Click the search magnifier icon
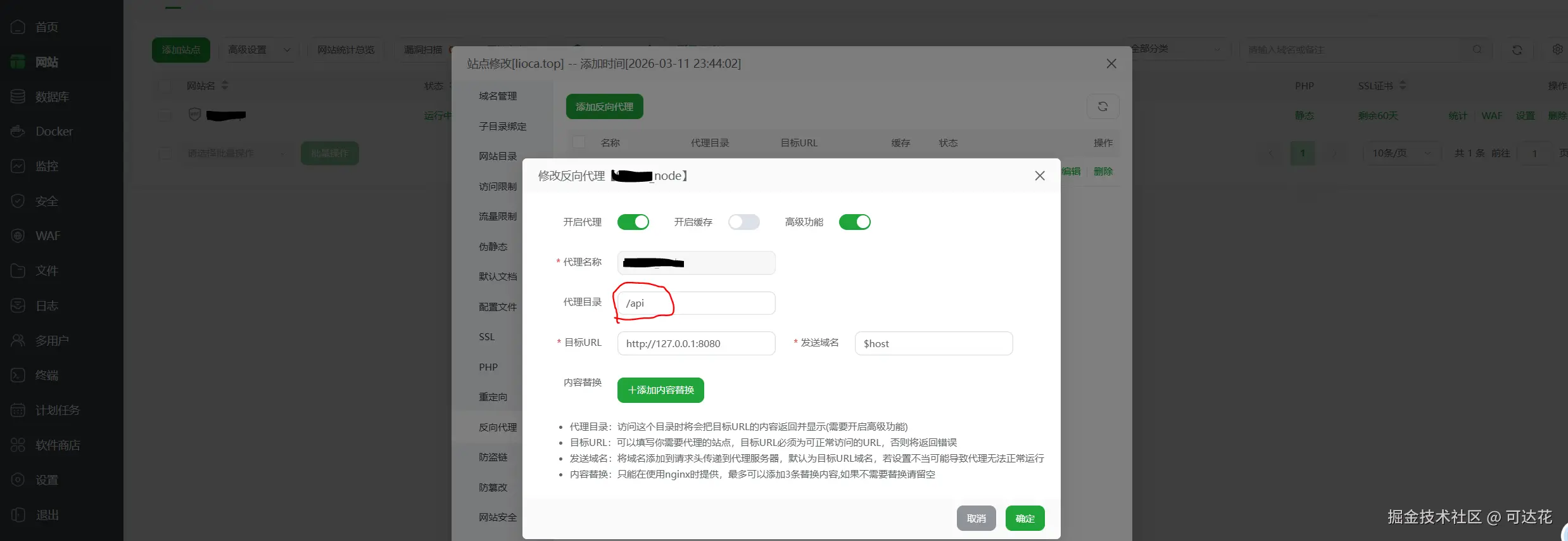Screen dimensions: 1568x541 pos(1477,49)
